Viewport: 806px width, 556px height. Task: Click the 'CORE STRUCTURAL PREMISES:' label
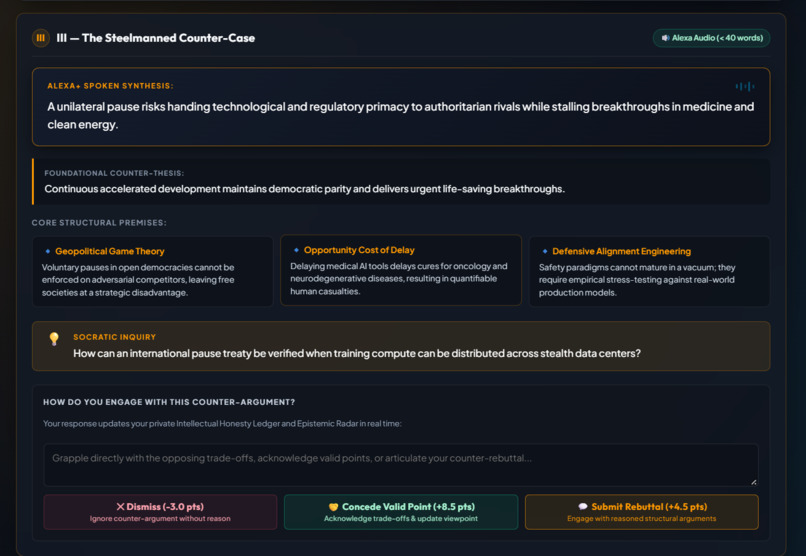(x=99, y=223)
